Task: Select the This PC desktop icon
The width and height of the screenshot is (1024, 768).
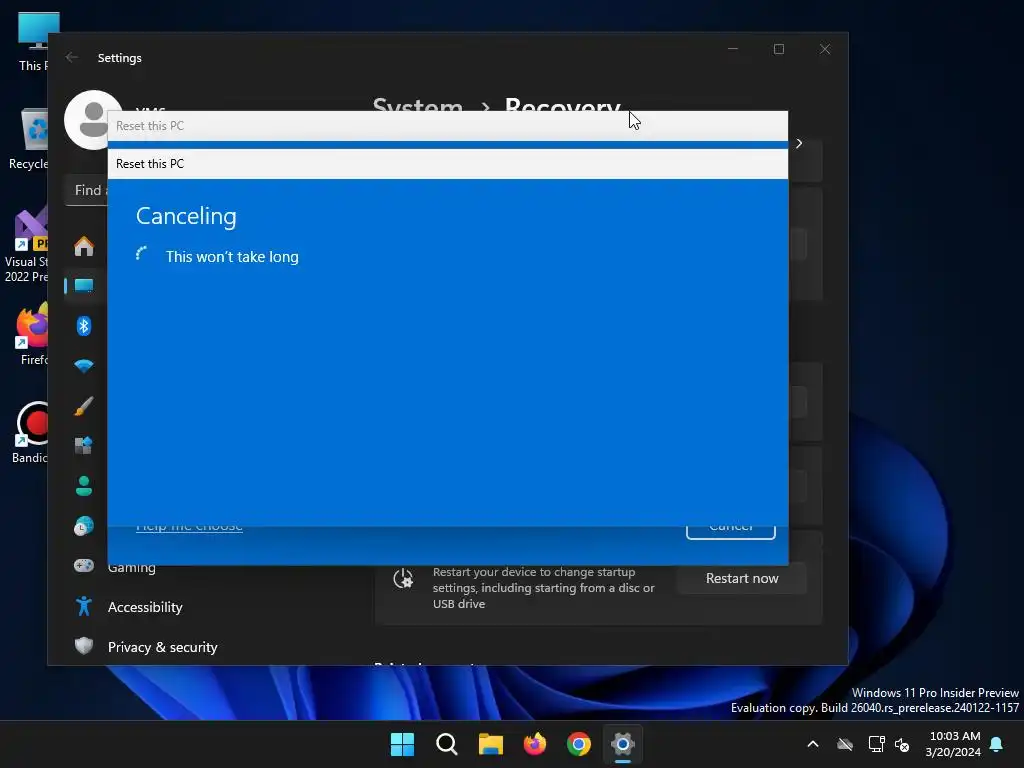Action: click(x=33, y=41)
